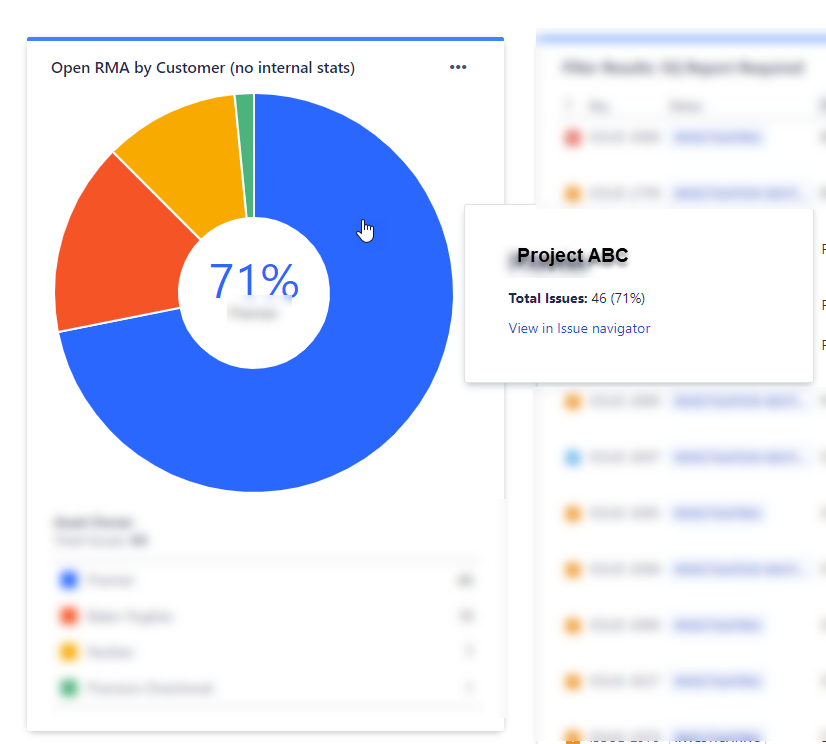Screen dimensions: 826x744
Task: Click the yellow legend color swatch
Action: pos(68,652)
